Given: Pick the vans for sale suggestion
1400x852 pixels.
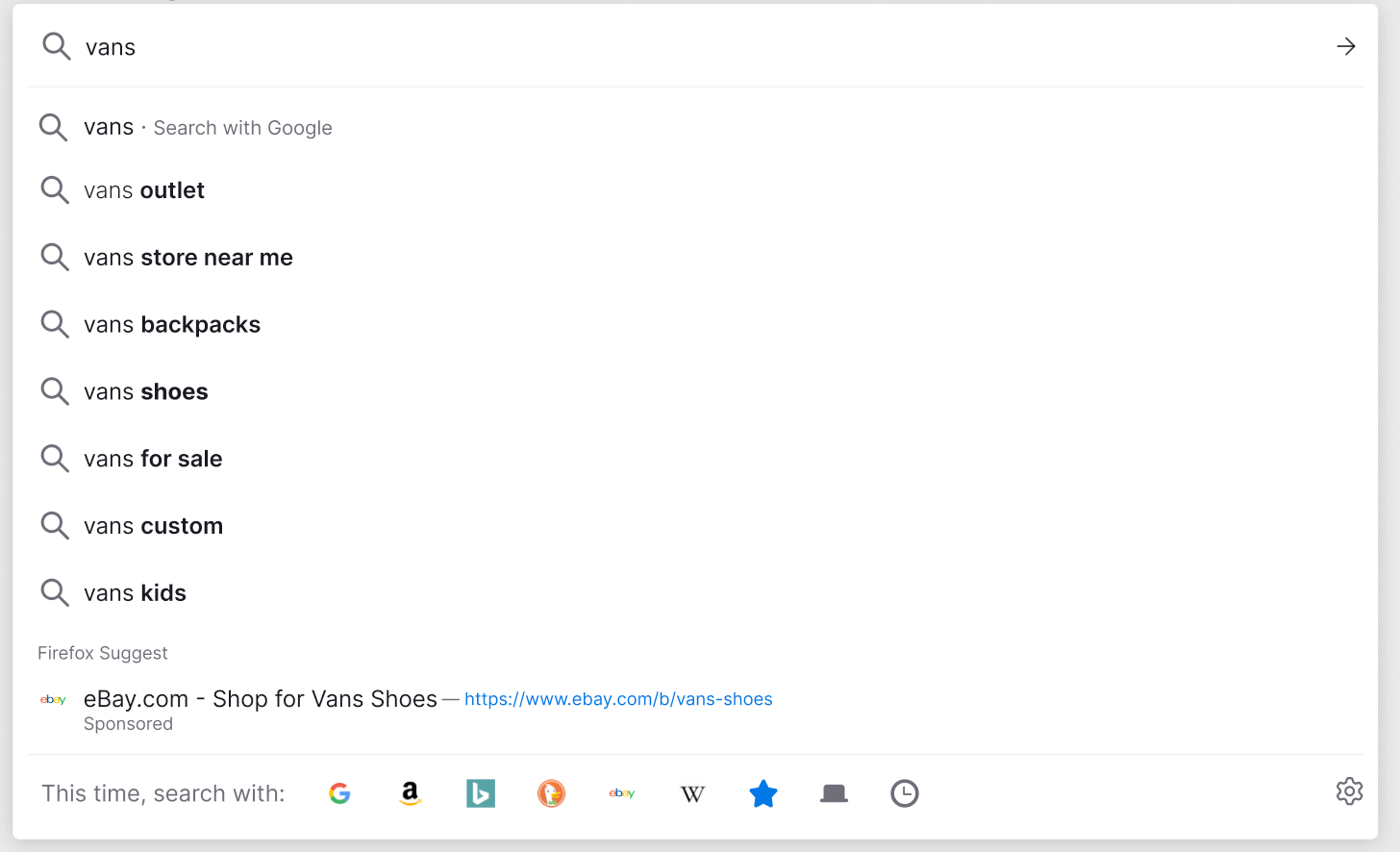Looking at the screenshot, I should coord(695,459).
